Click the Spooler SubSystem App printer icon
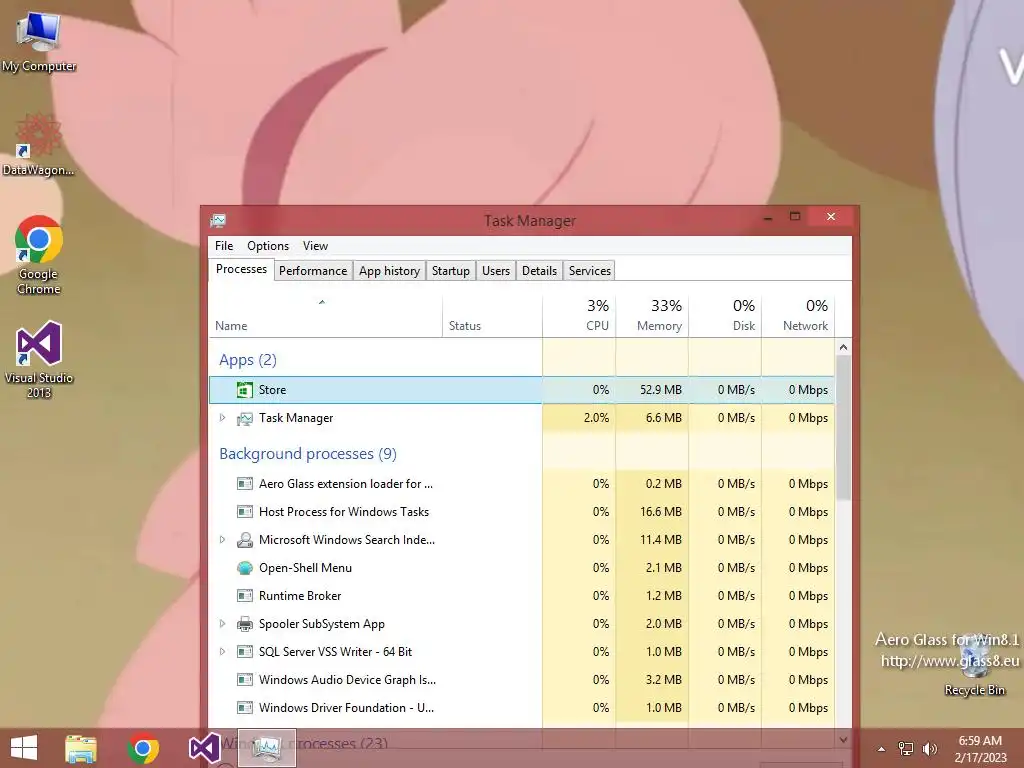This screenshot has width=1024, height=768. (244, 624)
